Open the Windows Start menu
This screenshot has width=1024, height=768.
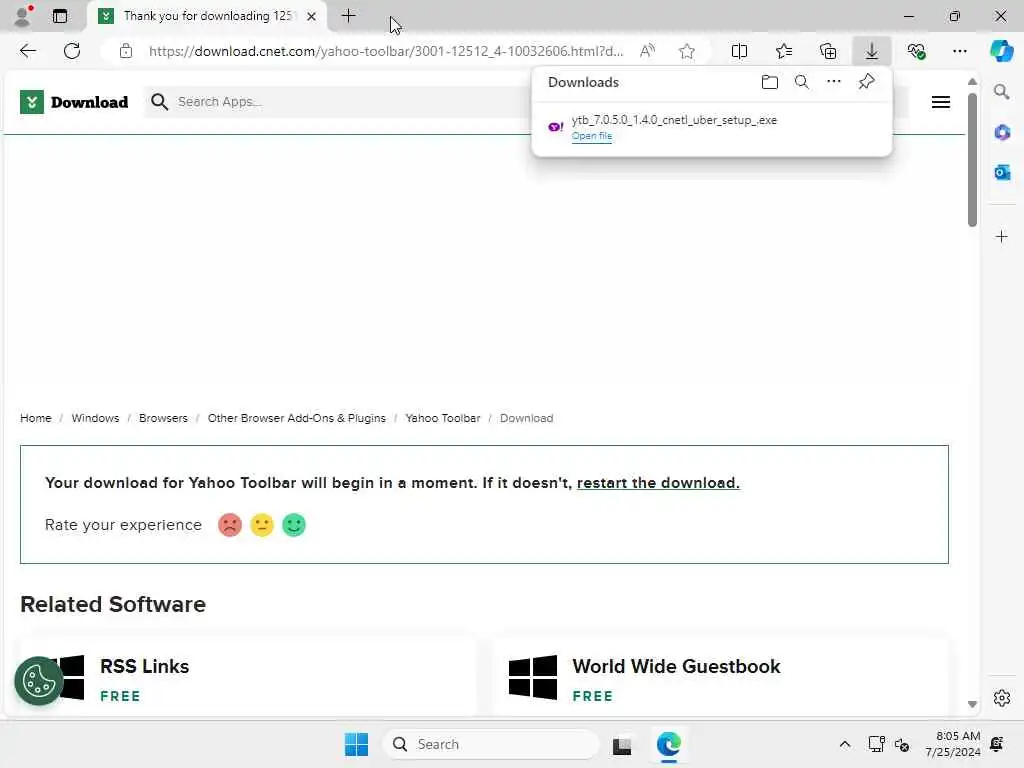[356, 744]
